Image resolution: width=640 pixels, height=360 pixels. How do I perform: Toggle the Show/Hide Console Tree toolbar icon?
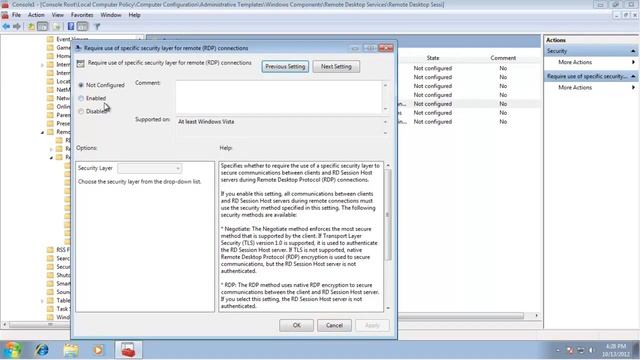coord(42,27)
